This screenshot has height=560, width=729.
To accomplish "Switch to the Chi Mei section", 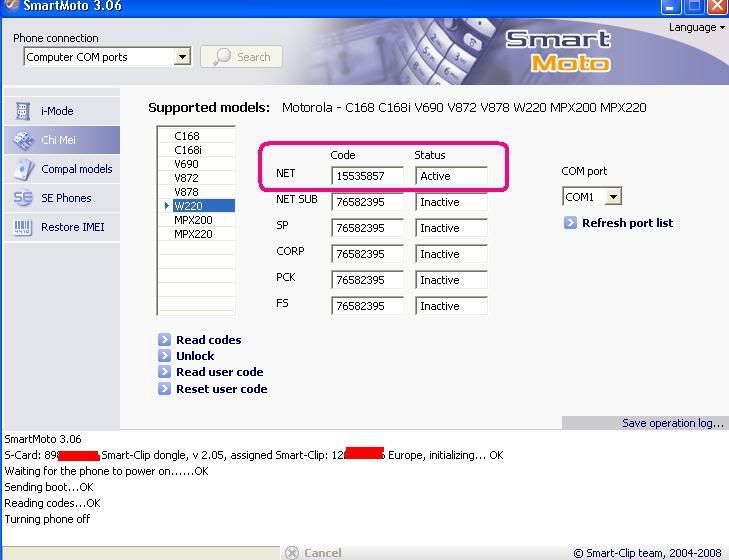I will 62,140.
